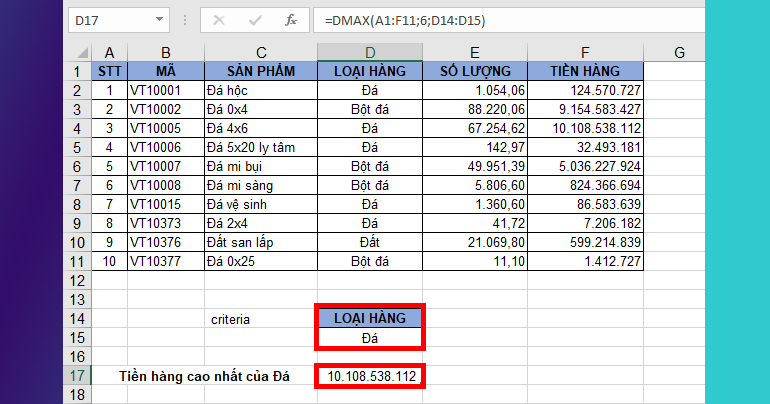Select cell with code VT10002
Viewport: 770px width, 404px height.
[x=166, y=109]
